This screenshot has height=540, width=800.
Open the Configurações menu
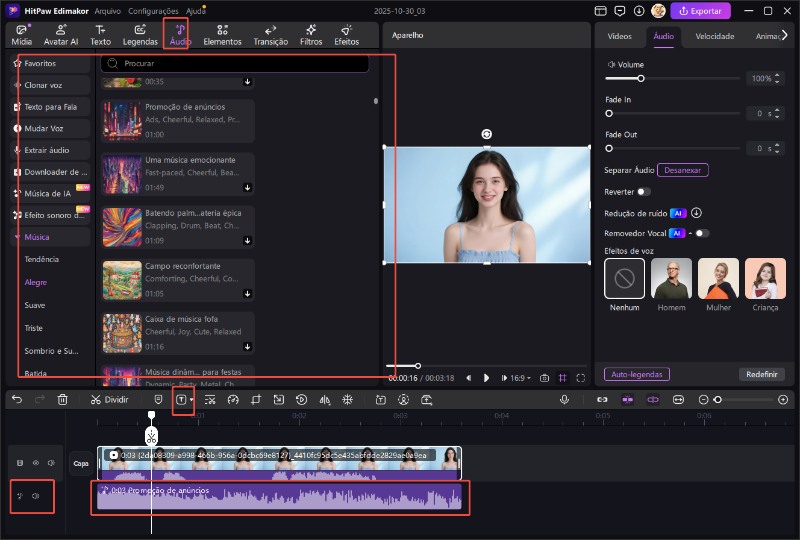coord(153,11)
